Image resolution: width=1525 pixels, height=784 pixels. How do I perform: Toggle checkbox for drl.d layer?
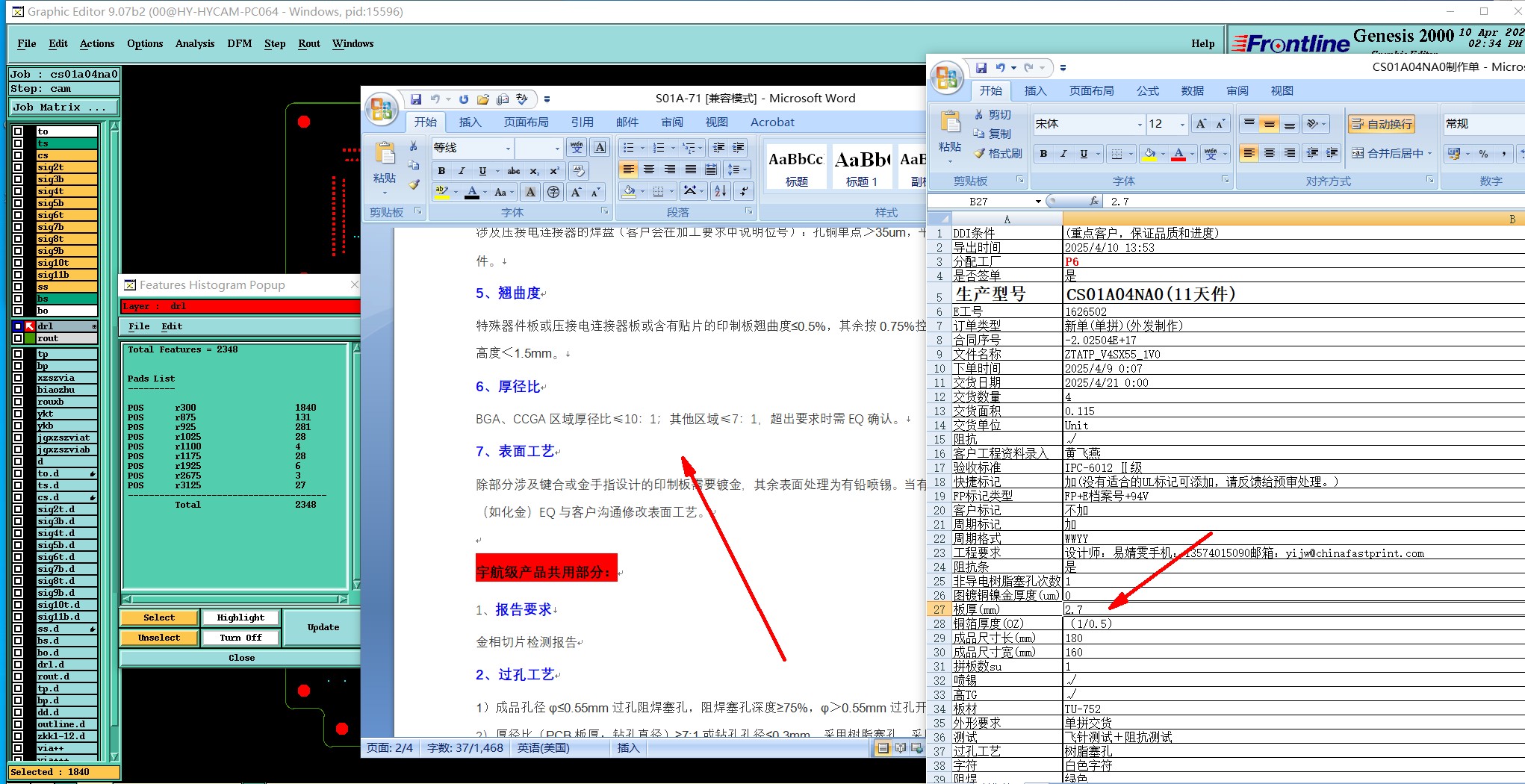(18, 665)
